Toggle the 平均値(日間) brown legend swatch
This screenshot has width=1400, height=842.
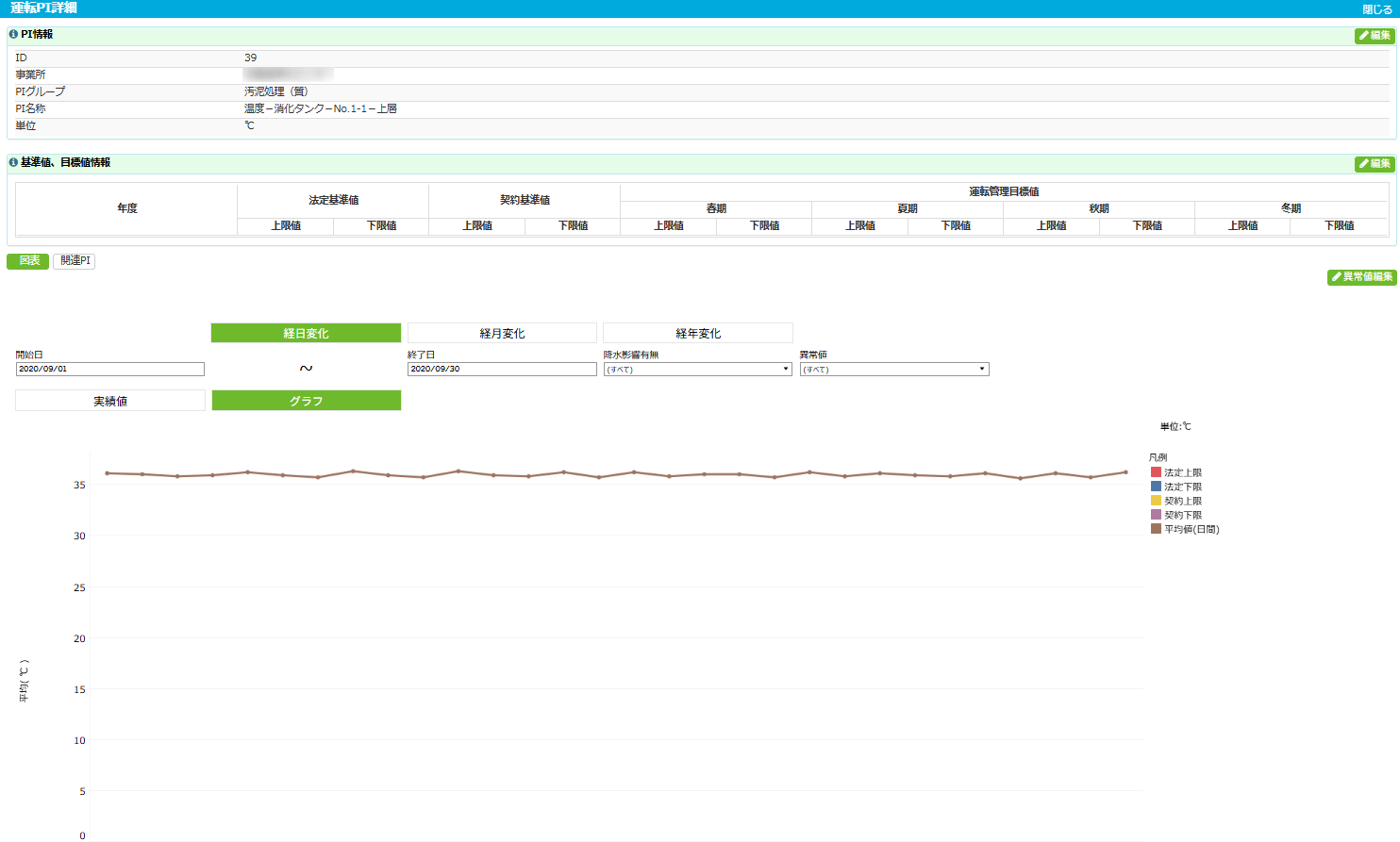(1156, 529)
